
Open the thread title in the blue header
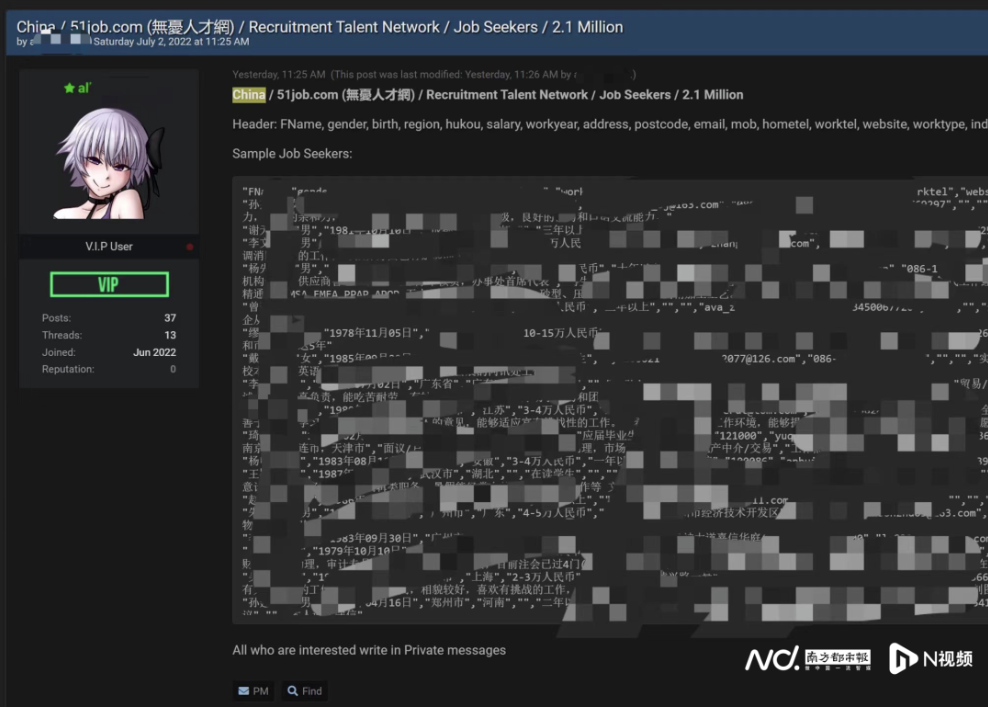[319, 27]
